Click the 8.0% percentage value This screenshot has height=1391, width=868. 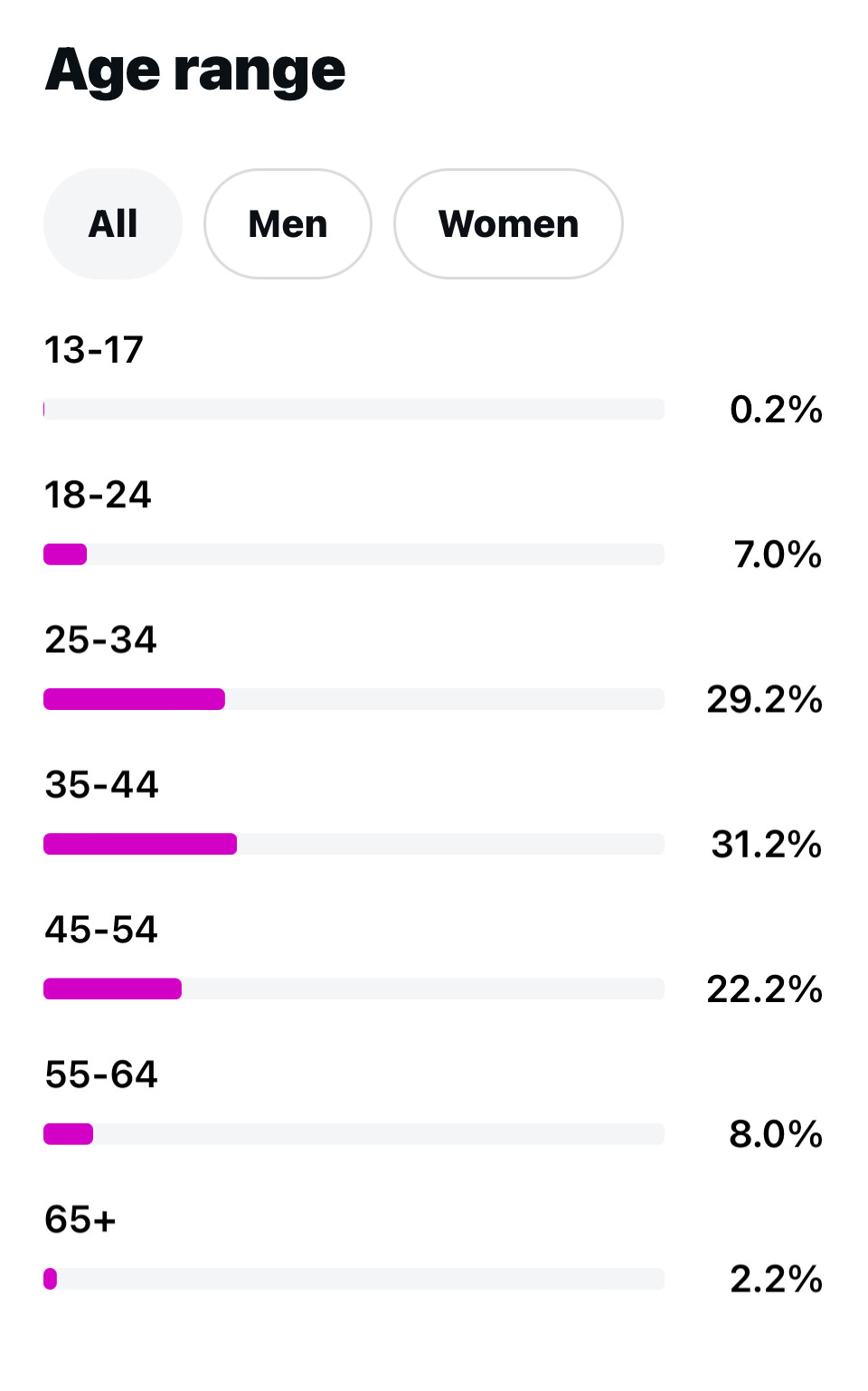[x=776, y=1134]
